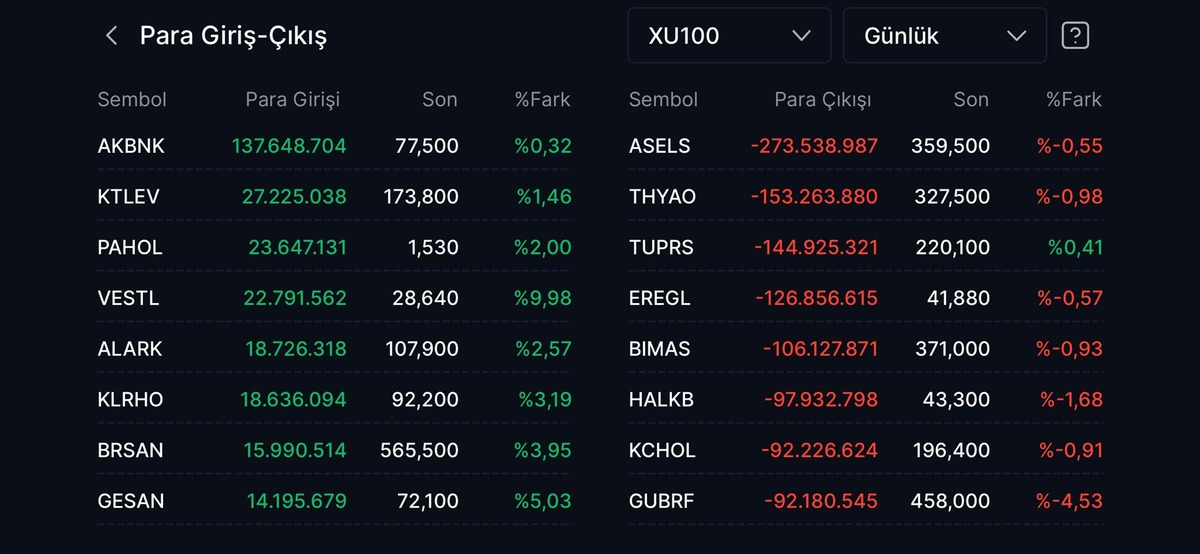
Task: Select the THYAO symbol
Action: click(662, 197)
